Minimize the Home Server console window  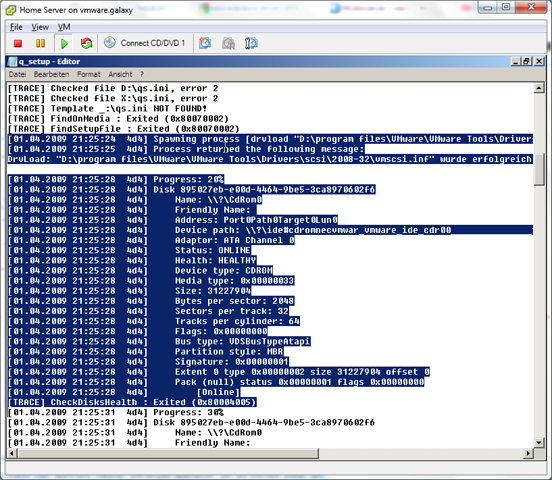488,8
